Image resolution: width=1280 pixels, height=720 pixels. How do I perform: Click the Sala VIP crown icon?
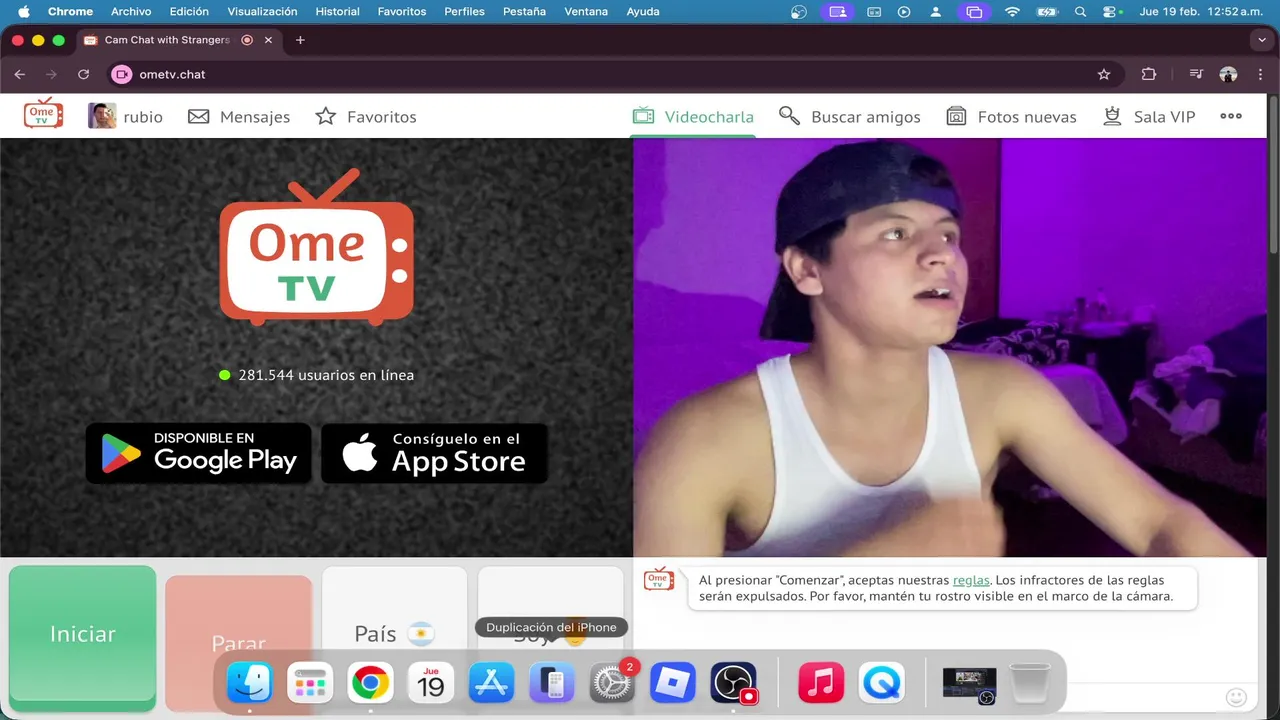(1112, 116)
